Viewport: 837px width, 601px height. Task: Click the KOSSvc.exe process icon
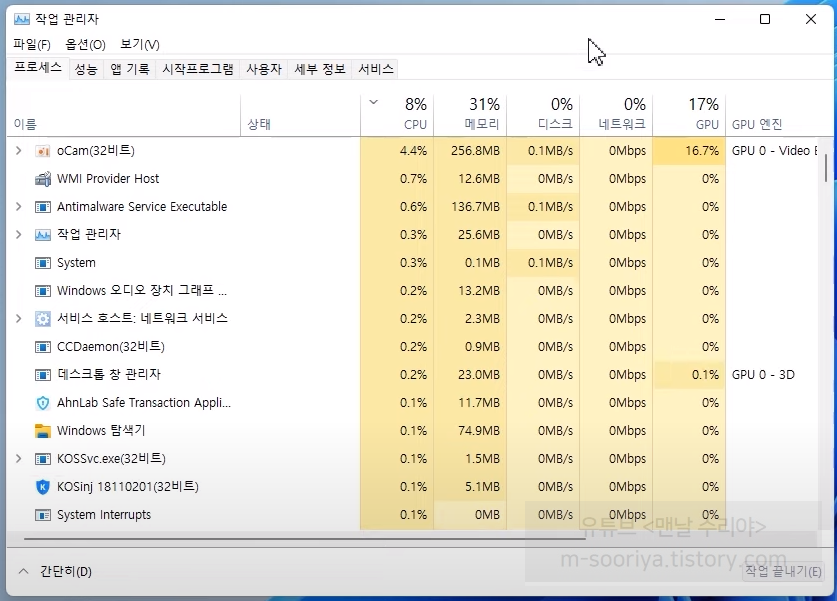[42, 459]
